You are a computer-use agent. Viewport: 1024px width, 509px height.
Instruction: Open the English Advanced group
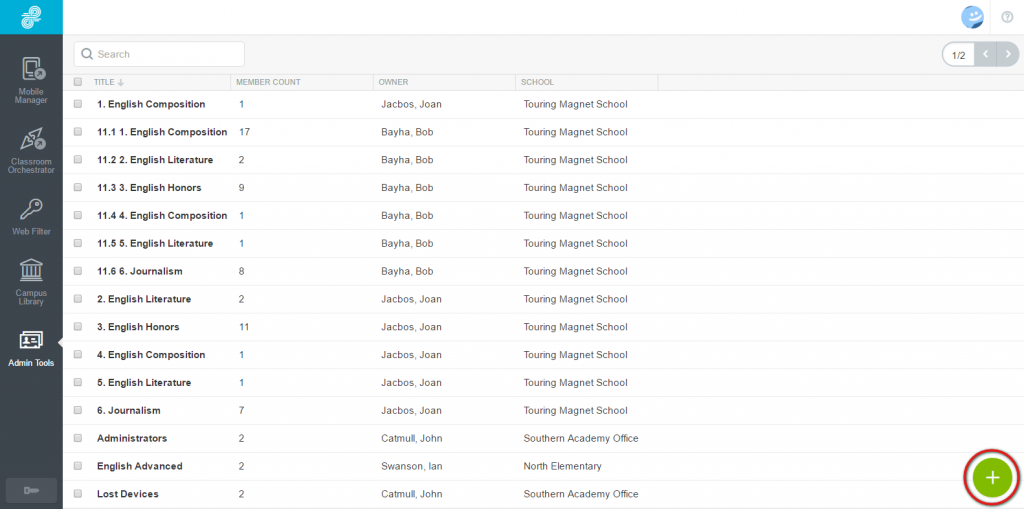tap(140, 466)
